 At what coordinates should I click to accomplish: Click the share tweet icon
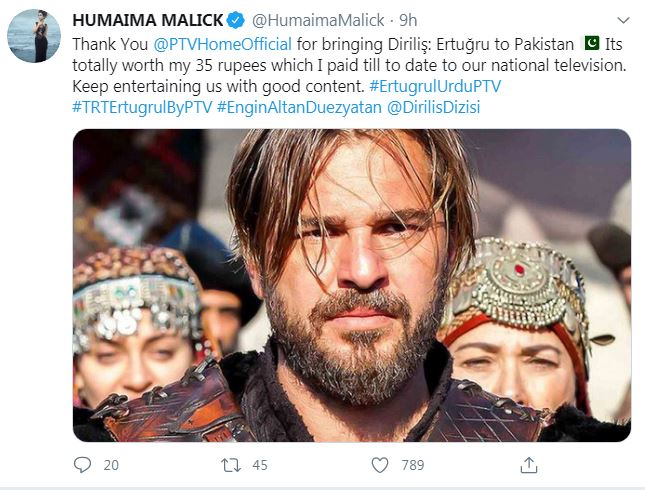tap(528, 465)
